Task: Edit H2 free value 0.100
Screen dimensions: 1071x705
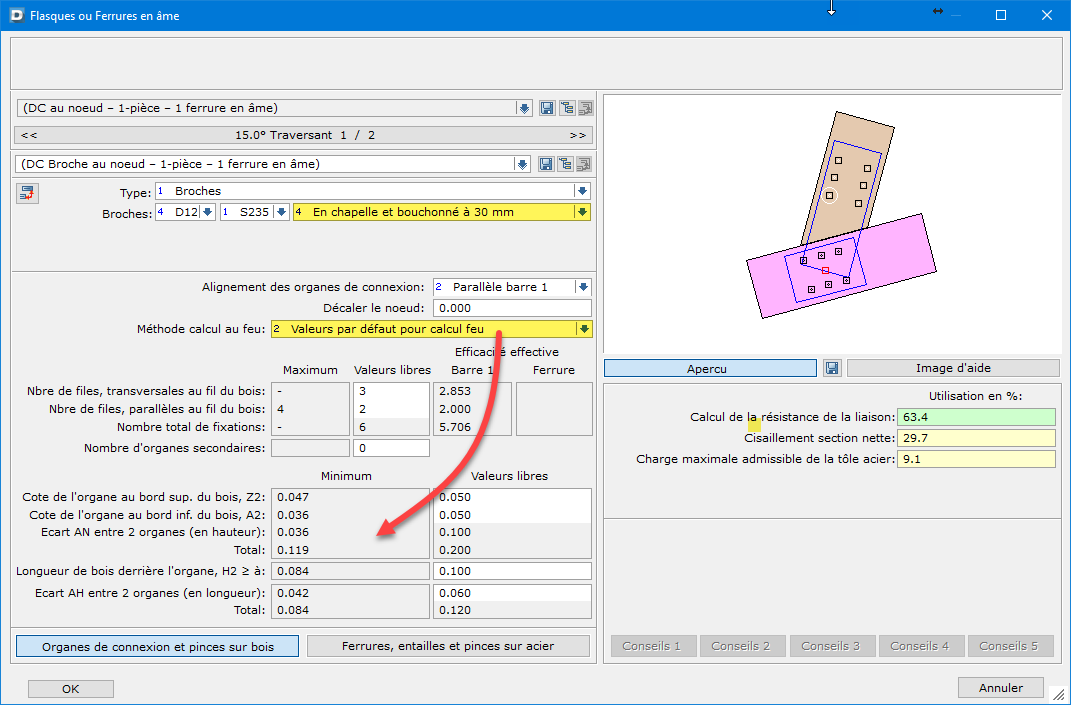Action: click(x=512, y=571)
